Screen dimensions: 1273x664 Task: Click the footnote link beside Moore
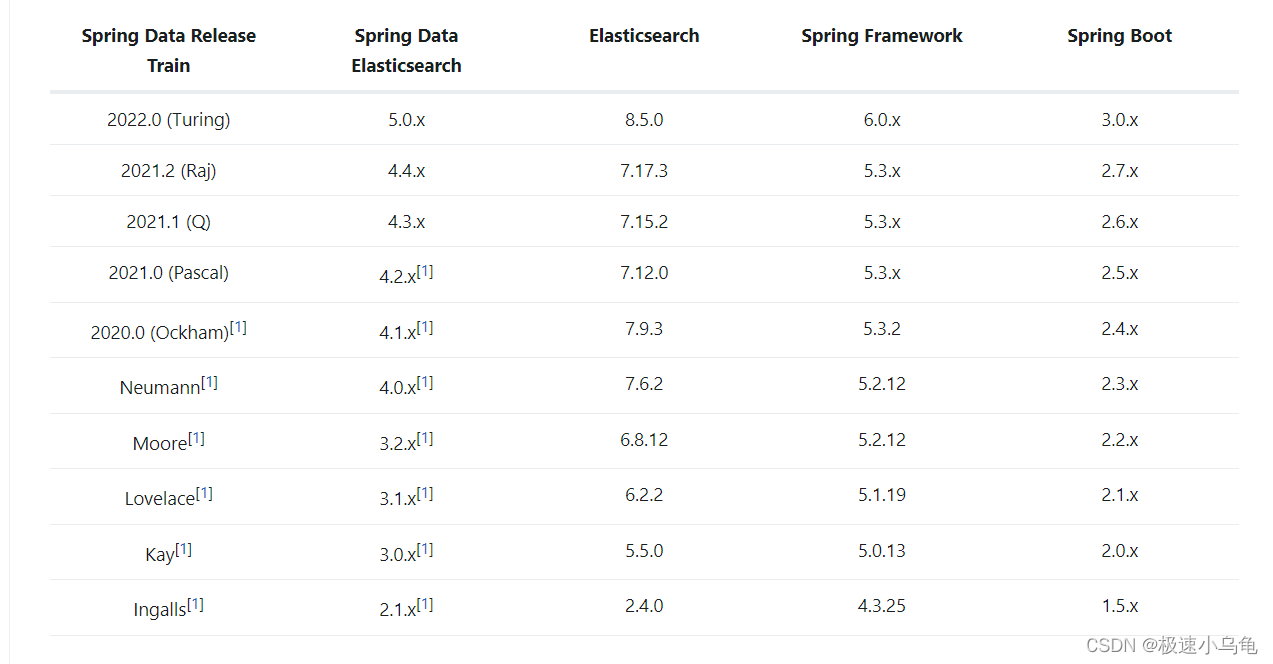(x=196, y=439)
